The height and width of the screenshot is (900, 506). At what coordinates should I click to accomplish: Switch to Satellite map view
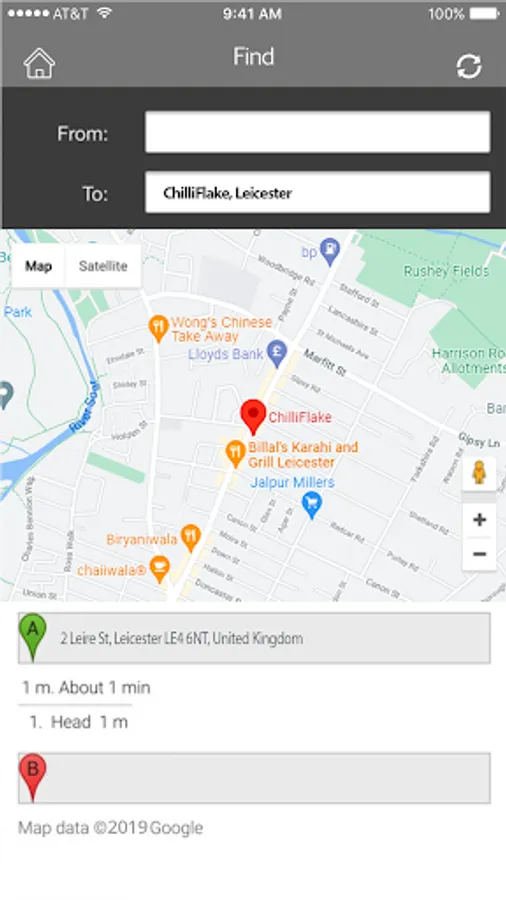[103, 266]
